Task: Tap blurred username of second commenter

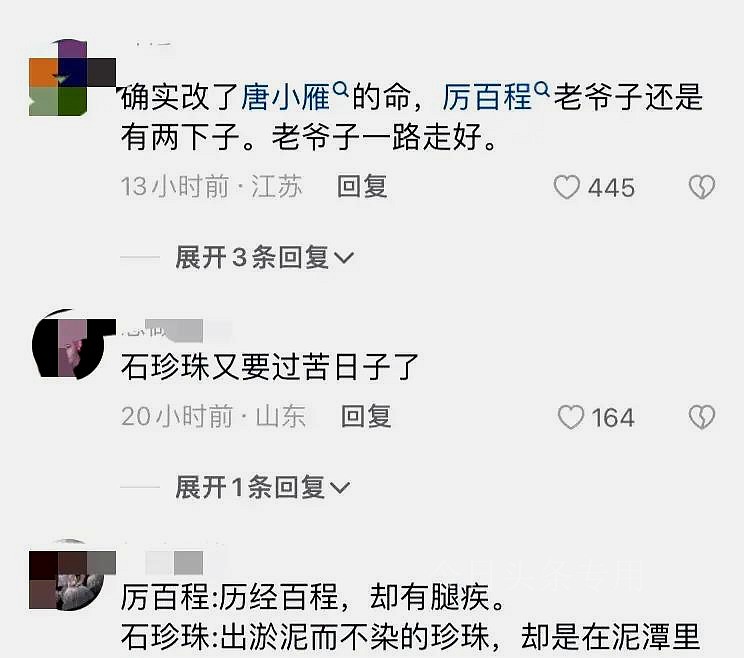Action: (x=176, y=330)
